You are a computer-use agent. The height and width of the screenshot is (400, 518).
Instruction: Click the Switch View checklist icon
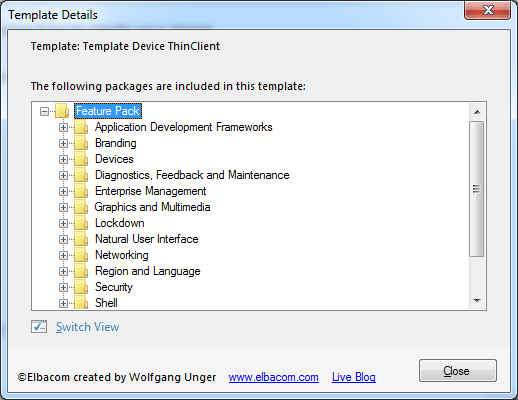[39, 327]
